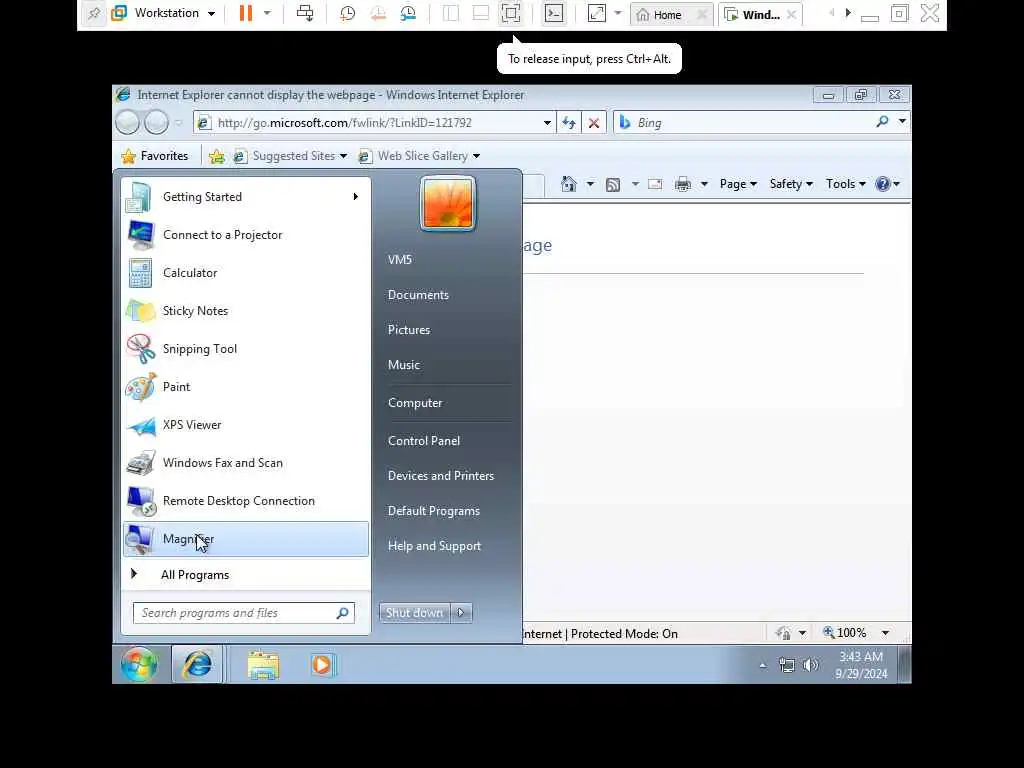The height and width of the screenshot is (768, 1024).
Task: Click the Feeds icon in IE command bar
Action: [x=613, y=185]
